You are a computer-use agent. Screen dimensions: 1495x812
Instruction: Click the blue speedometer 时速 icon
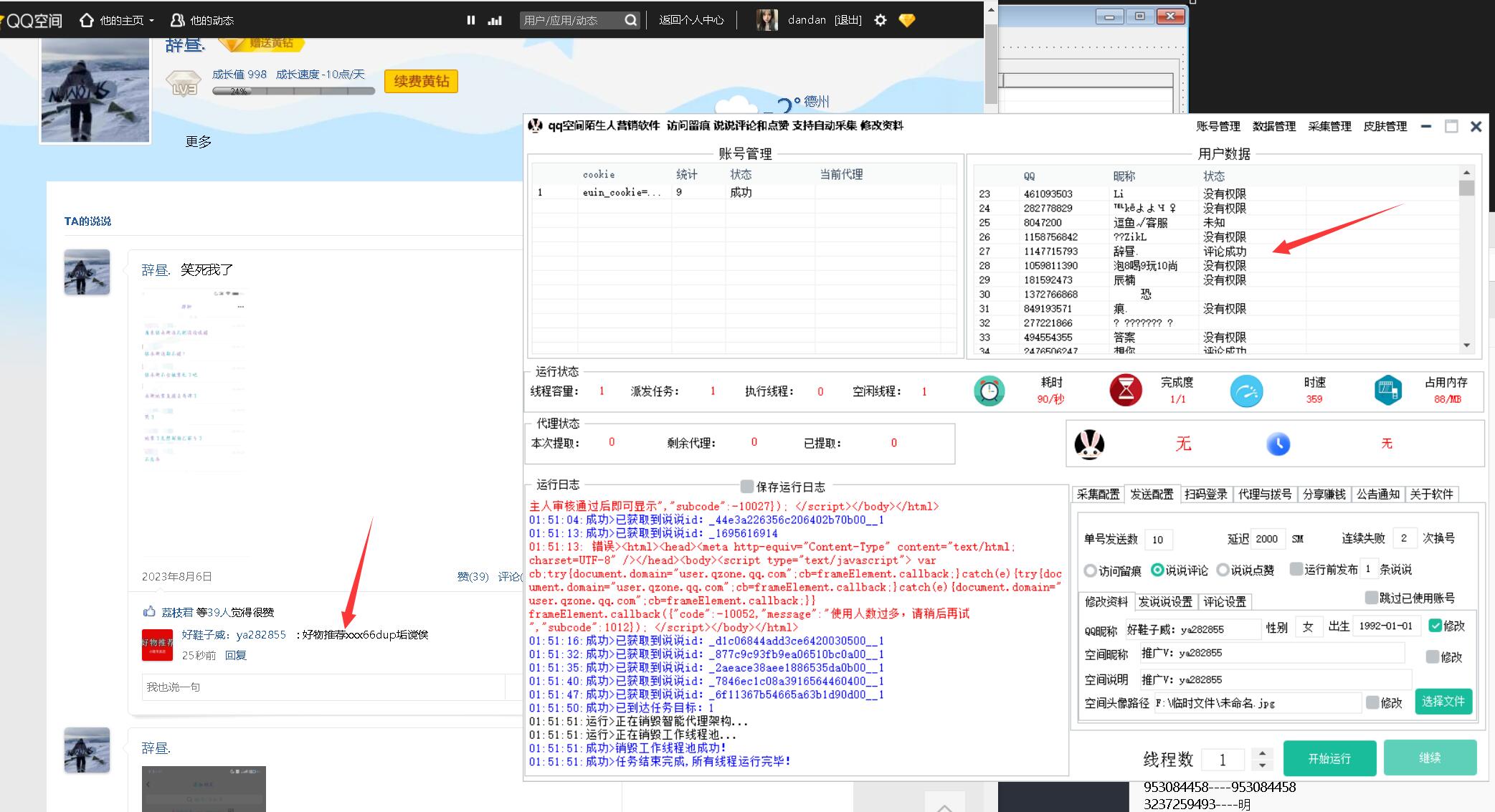point(1246,391)
